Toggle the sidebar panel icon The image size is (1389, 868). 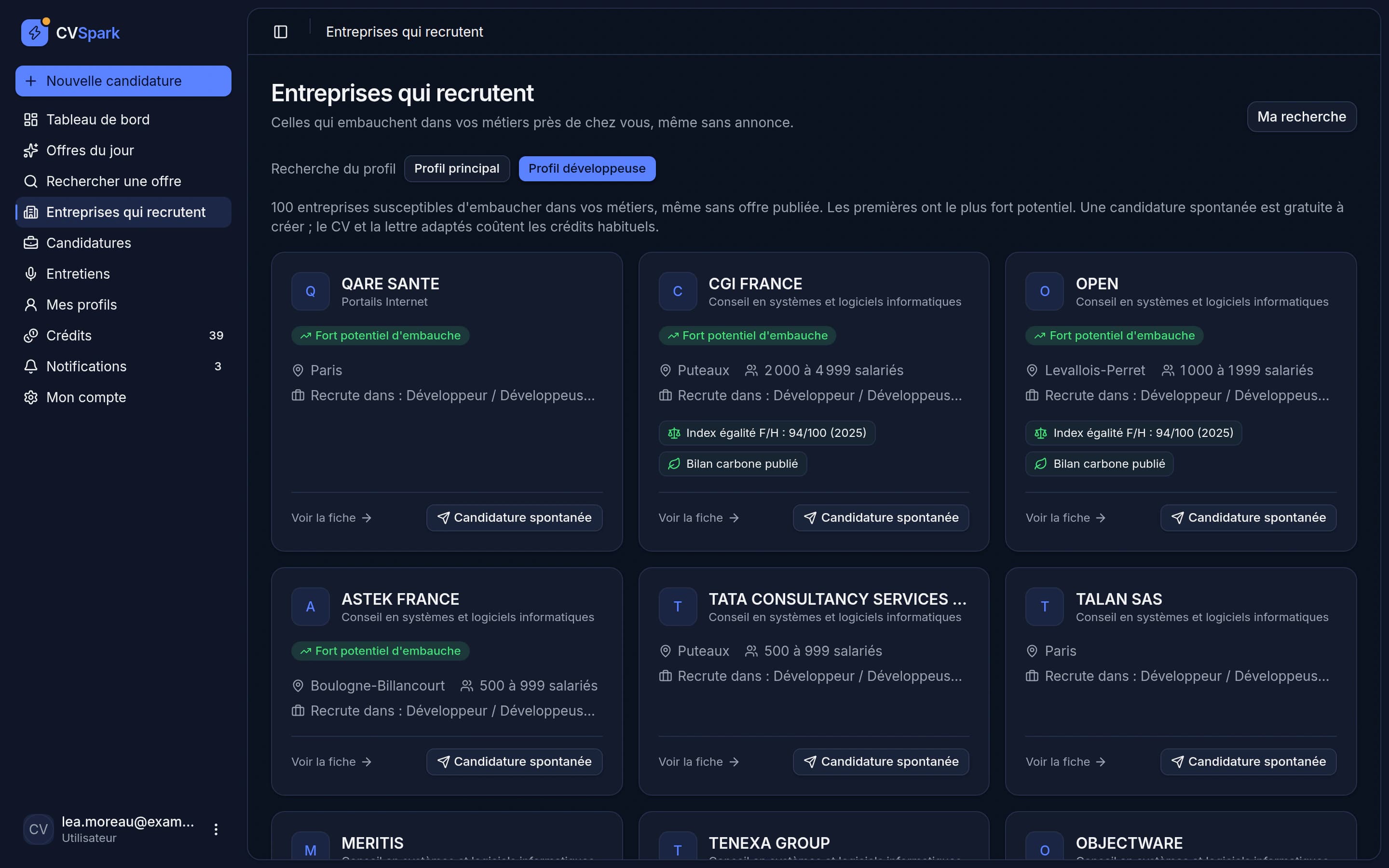(281, 31)
